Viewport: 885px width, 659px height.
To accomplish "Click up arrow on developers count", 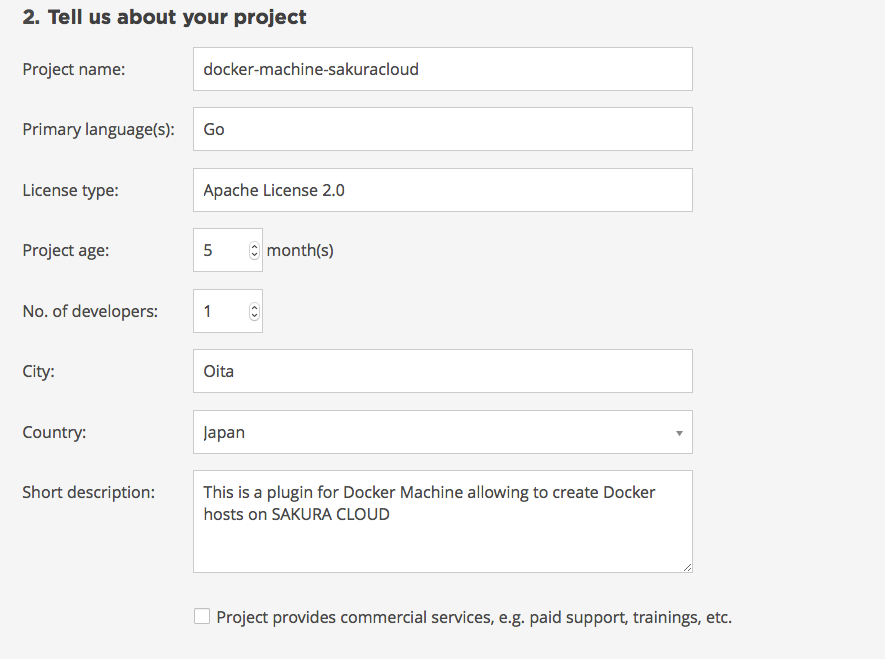I will click(254, 307).
